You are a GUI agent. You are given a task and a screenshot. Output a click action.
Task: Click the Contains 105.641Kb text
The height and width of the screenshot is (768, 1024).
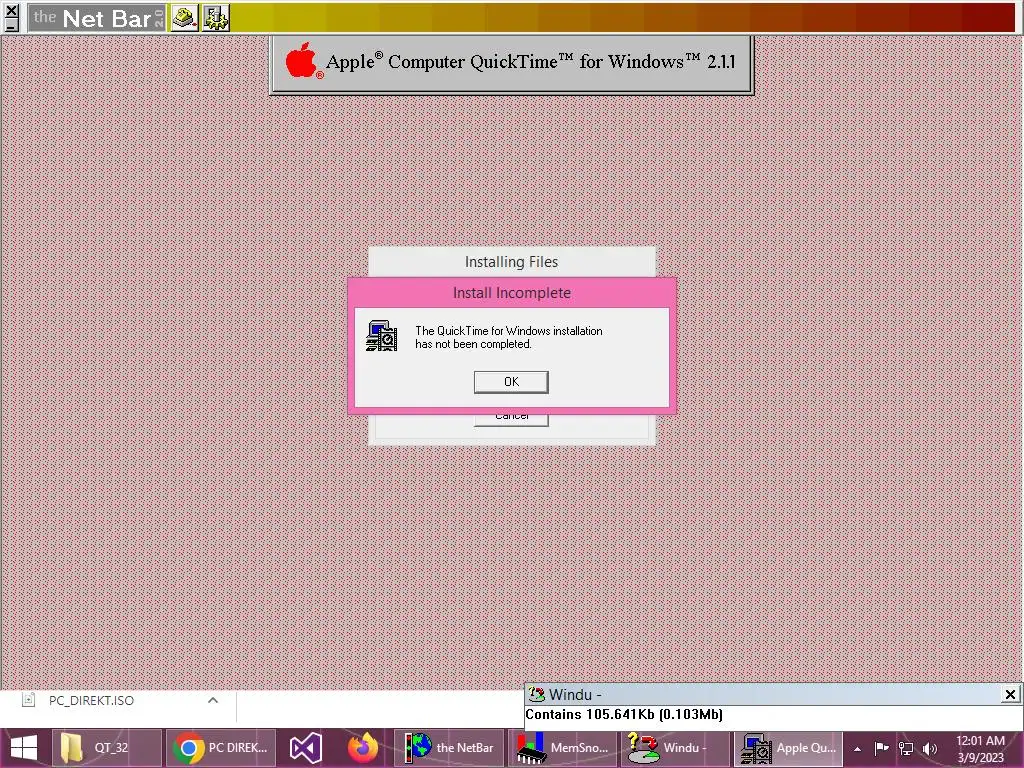624,714
